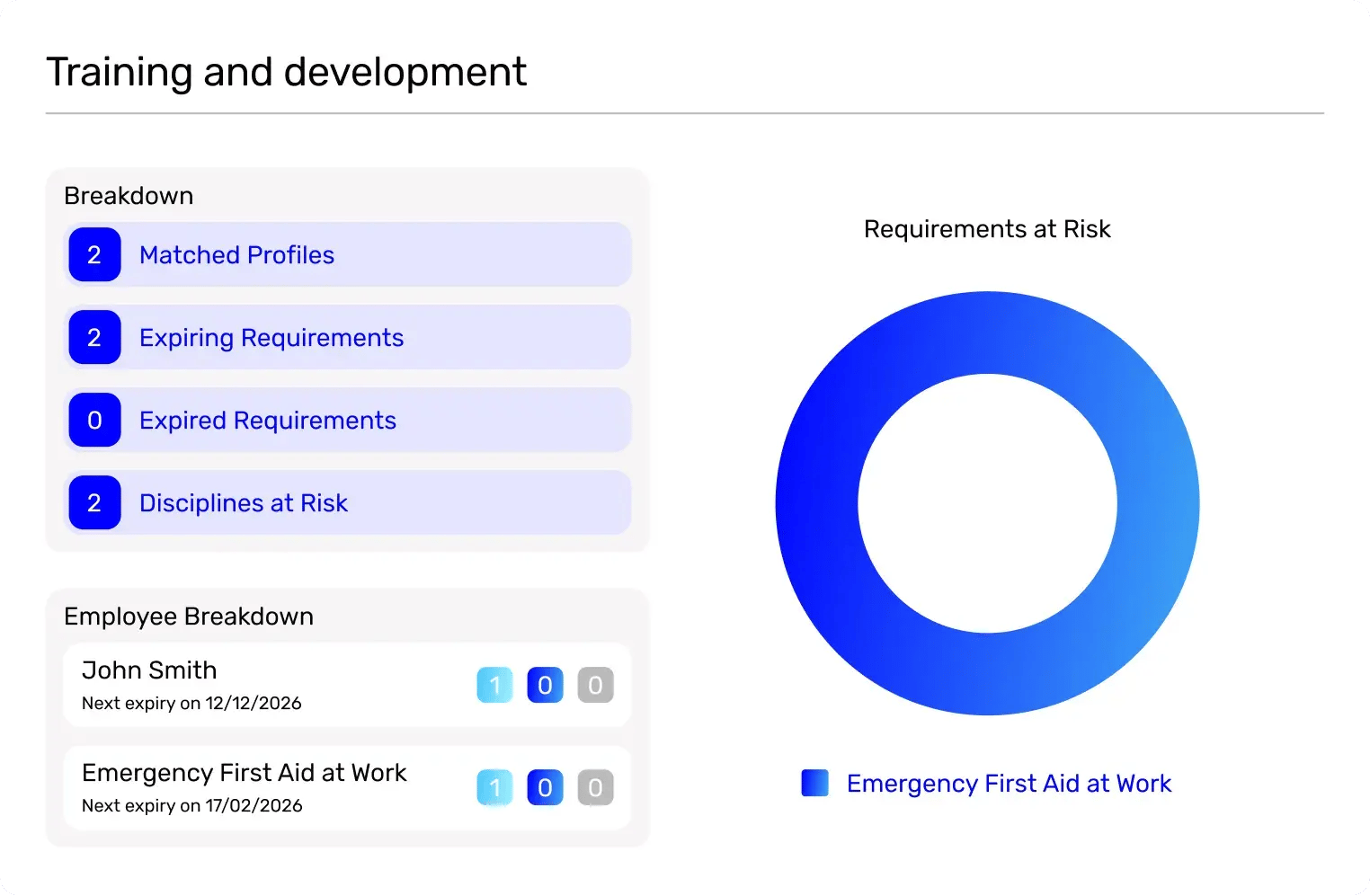Select John Smith's light blue expiring indicator

(x=494, y=684)
